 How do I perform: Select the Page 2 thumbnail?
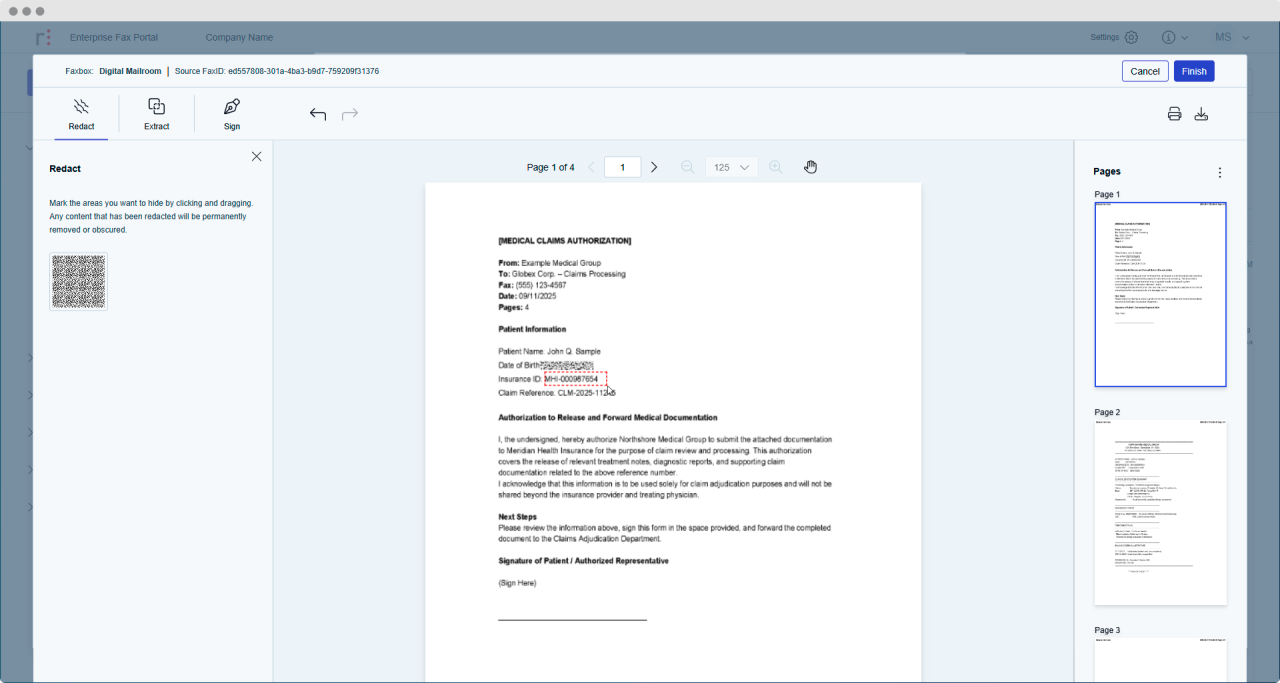tap(1160, 511)
